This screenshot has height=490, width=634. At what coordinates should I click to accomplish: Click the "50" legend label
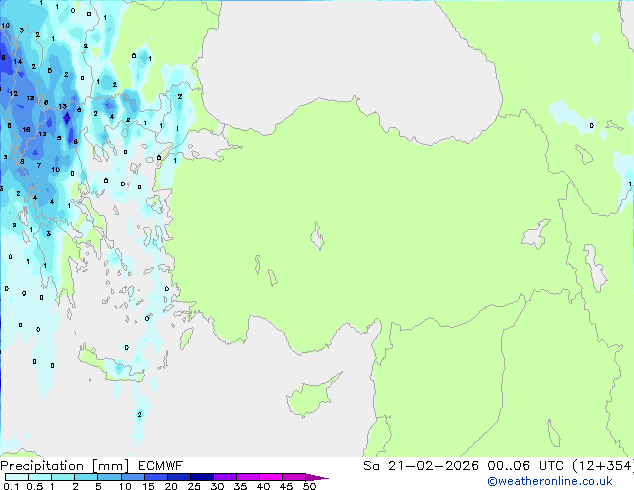click(309, 486)
